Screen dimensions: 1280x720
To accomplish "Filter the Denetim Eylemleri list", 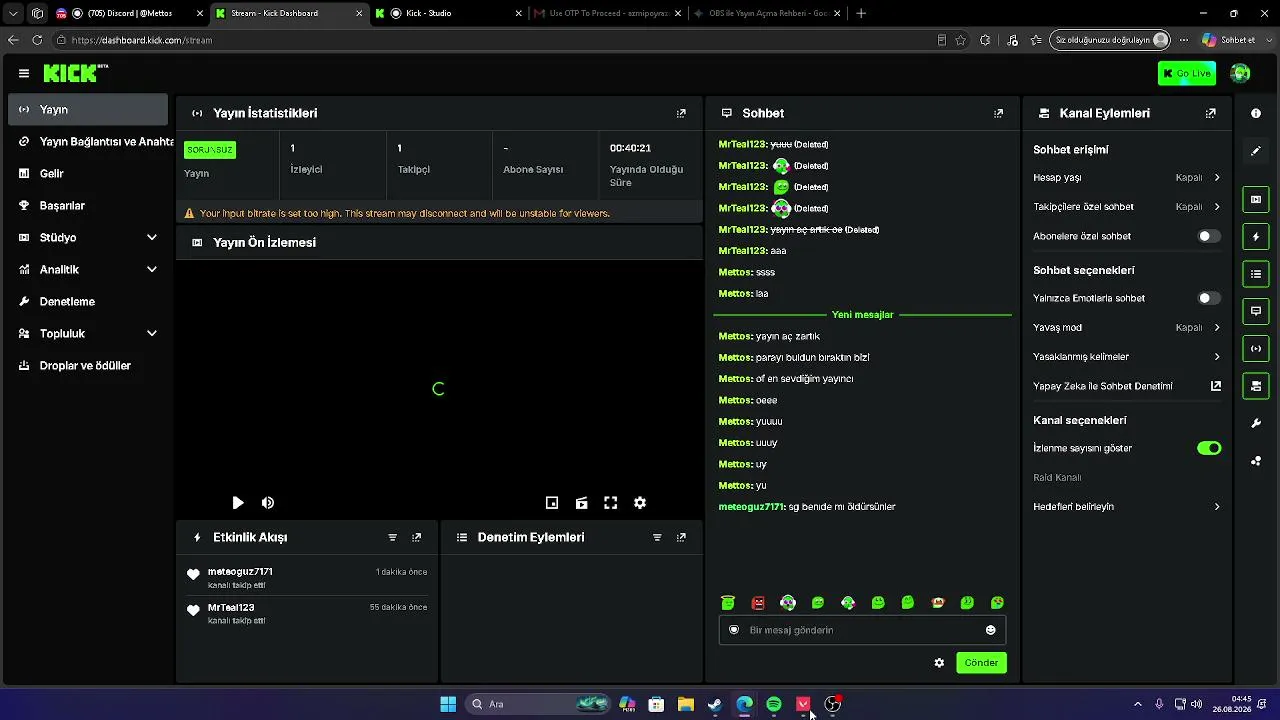I will 657,537.
